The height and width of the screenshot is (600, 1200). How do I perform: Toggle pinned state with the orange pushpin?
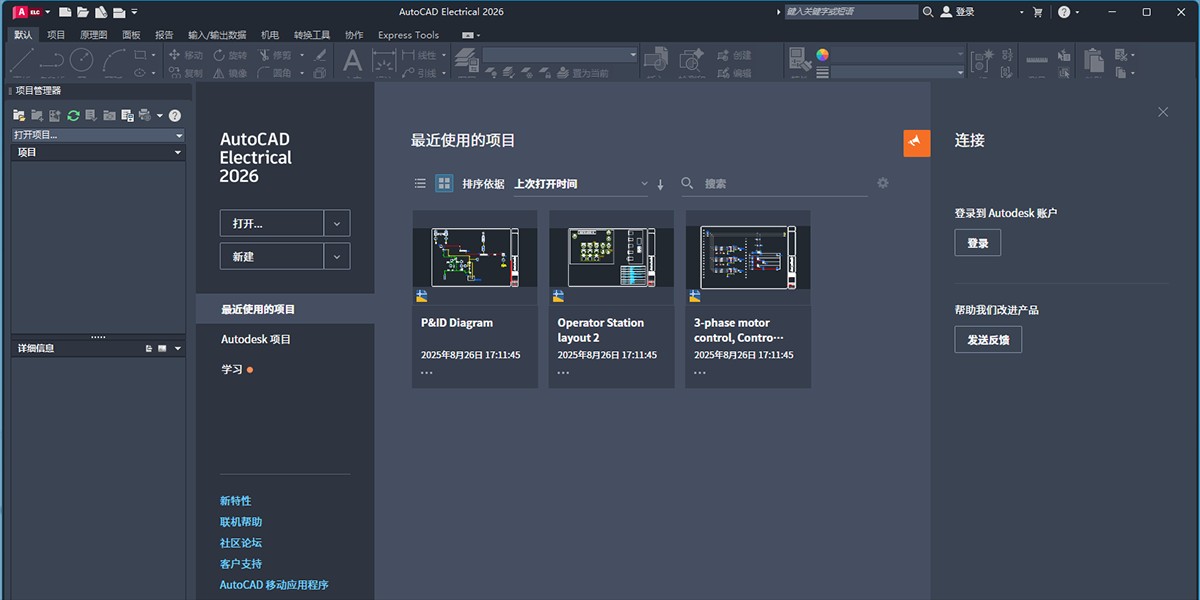[916, 143]
